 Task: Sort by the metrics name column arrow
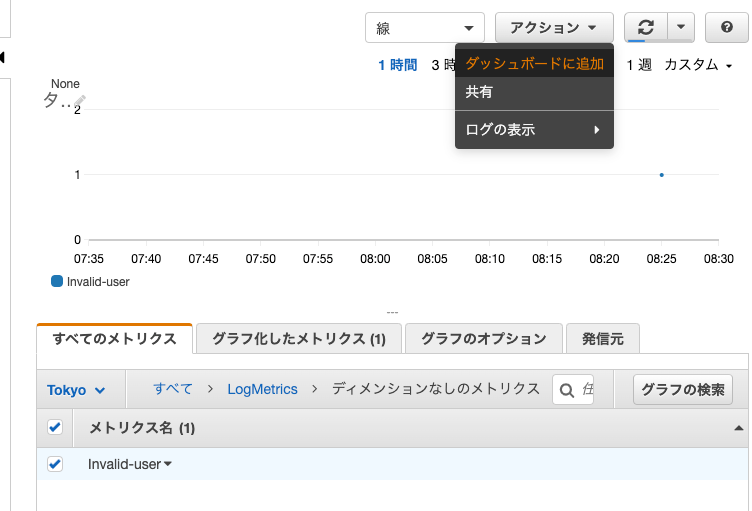tap(739, 428)
